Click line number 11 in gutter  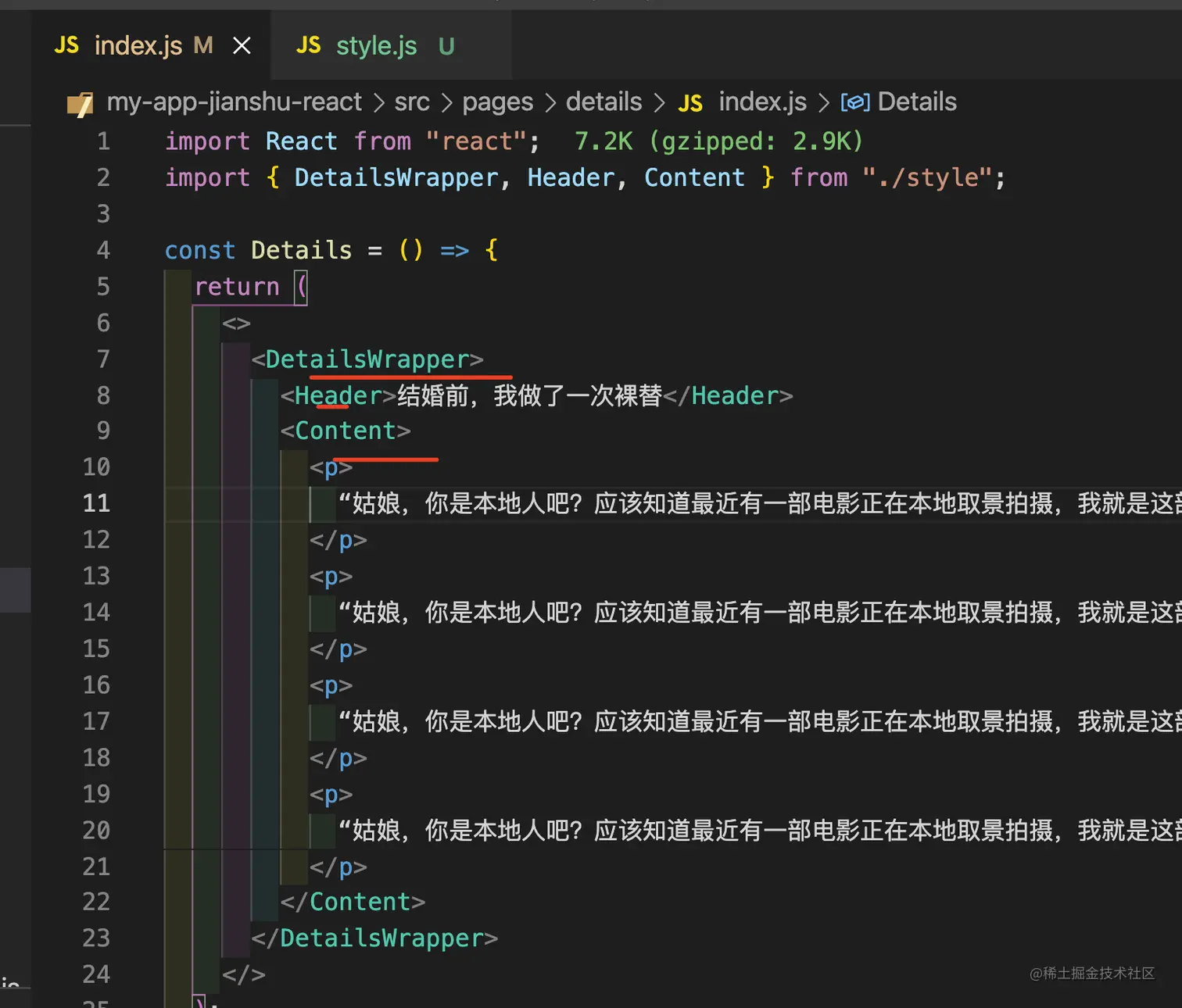coord(96,503)
